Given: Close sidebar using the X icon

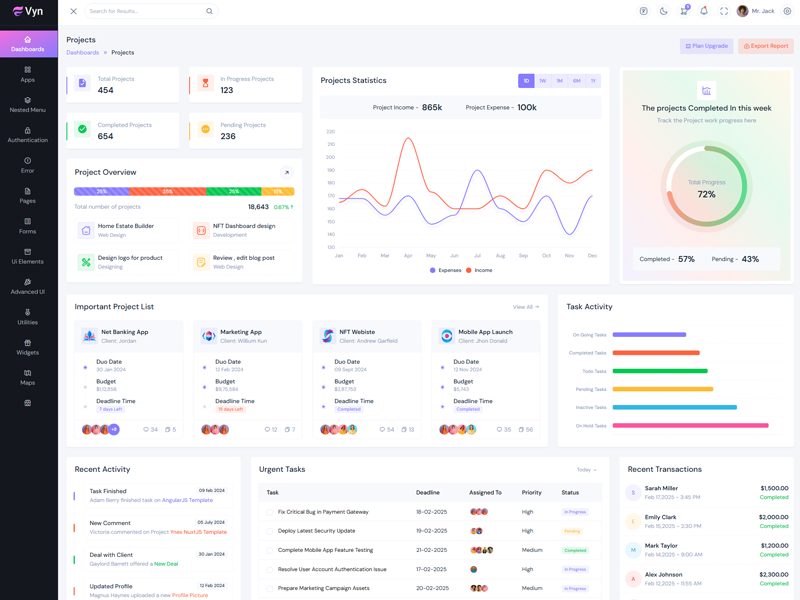Looking at the screenshot, I should tap(73, 11).
